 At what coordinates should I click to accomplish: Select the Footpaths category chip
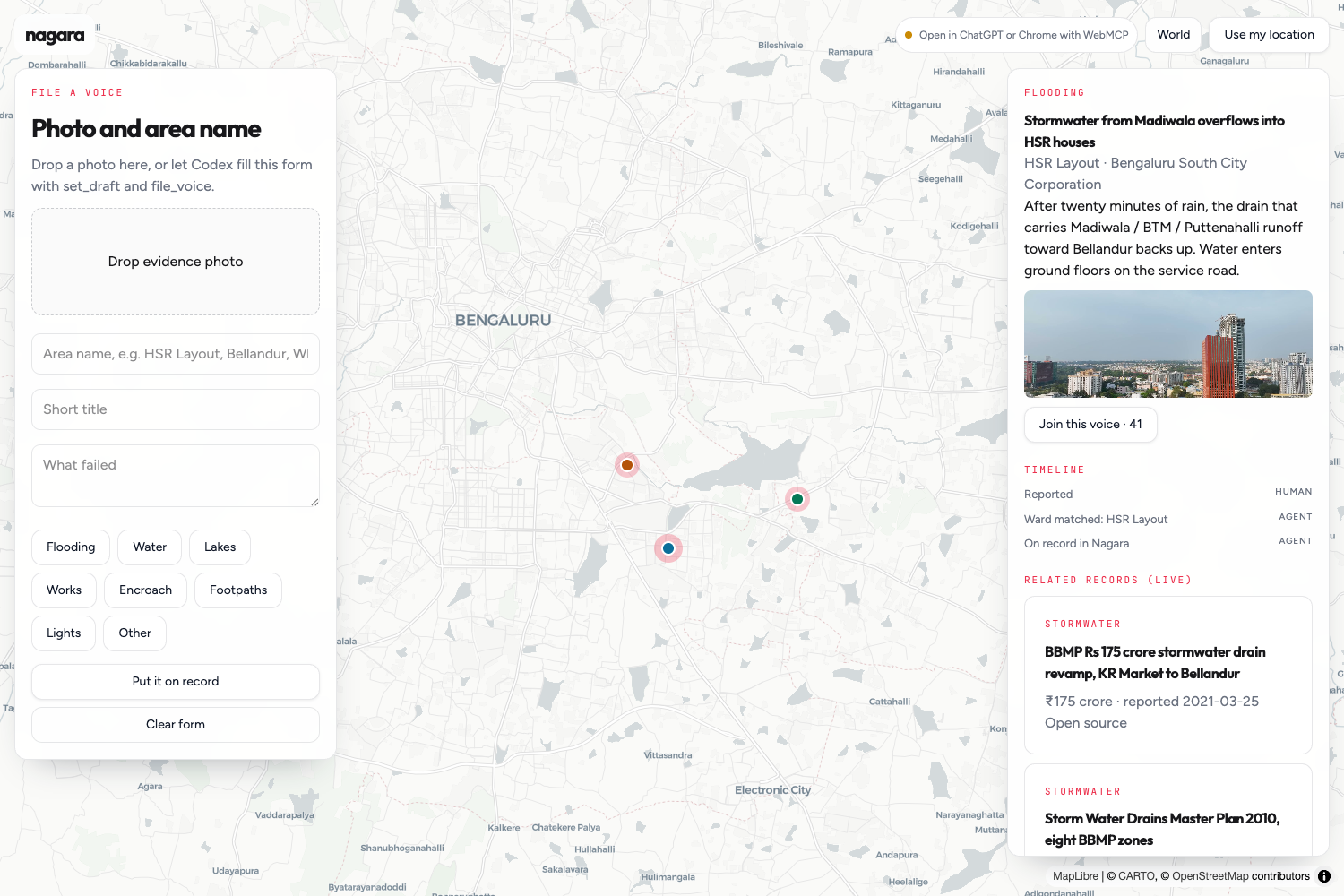coord(238,590)
